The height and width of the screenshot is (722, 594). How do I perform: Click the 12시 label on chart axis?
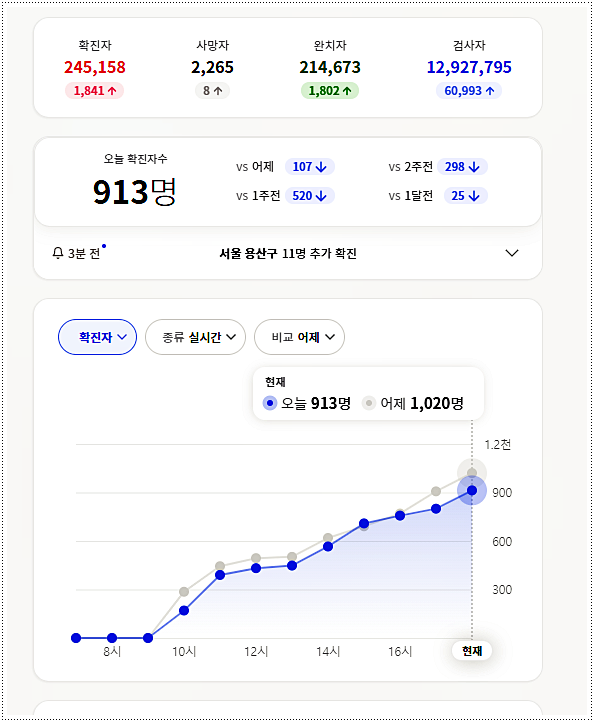[x=256, y=651]
